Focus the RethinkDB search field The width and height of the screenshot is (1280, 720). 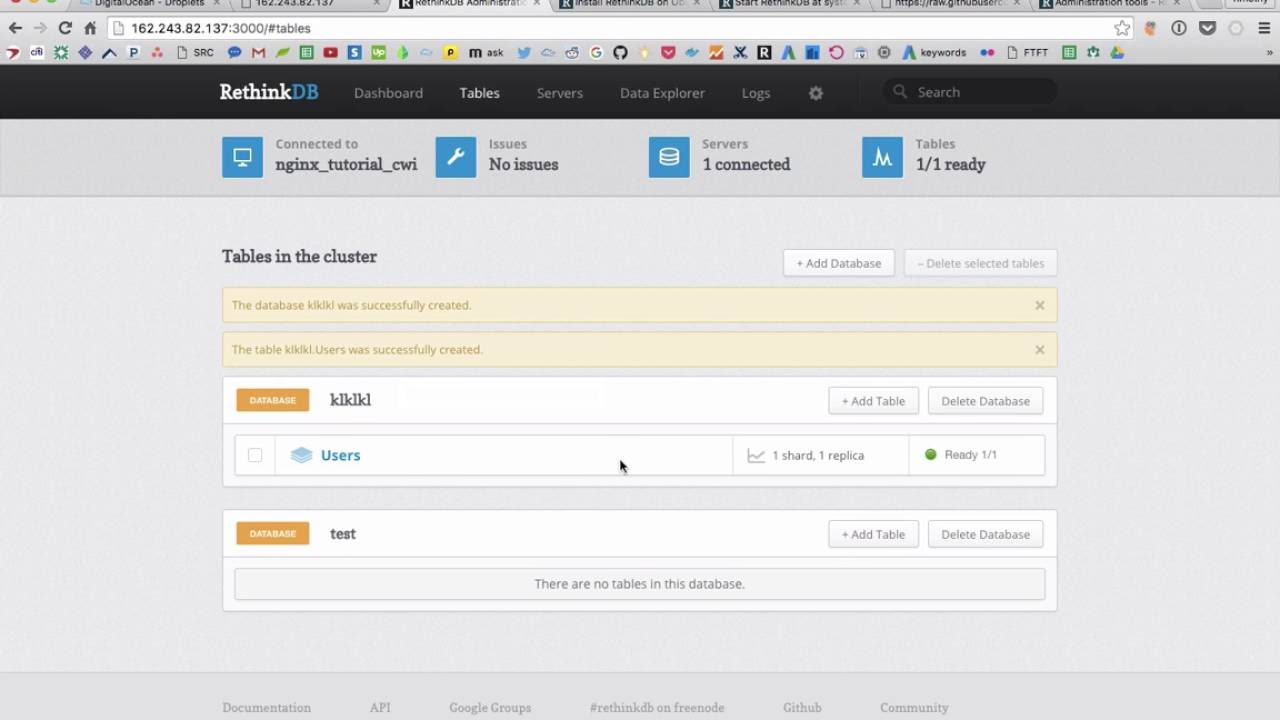(970, 92)
